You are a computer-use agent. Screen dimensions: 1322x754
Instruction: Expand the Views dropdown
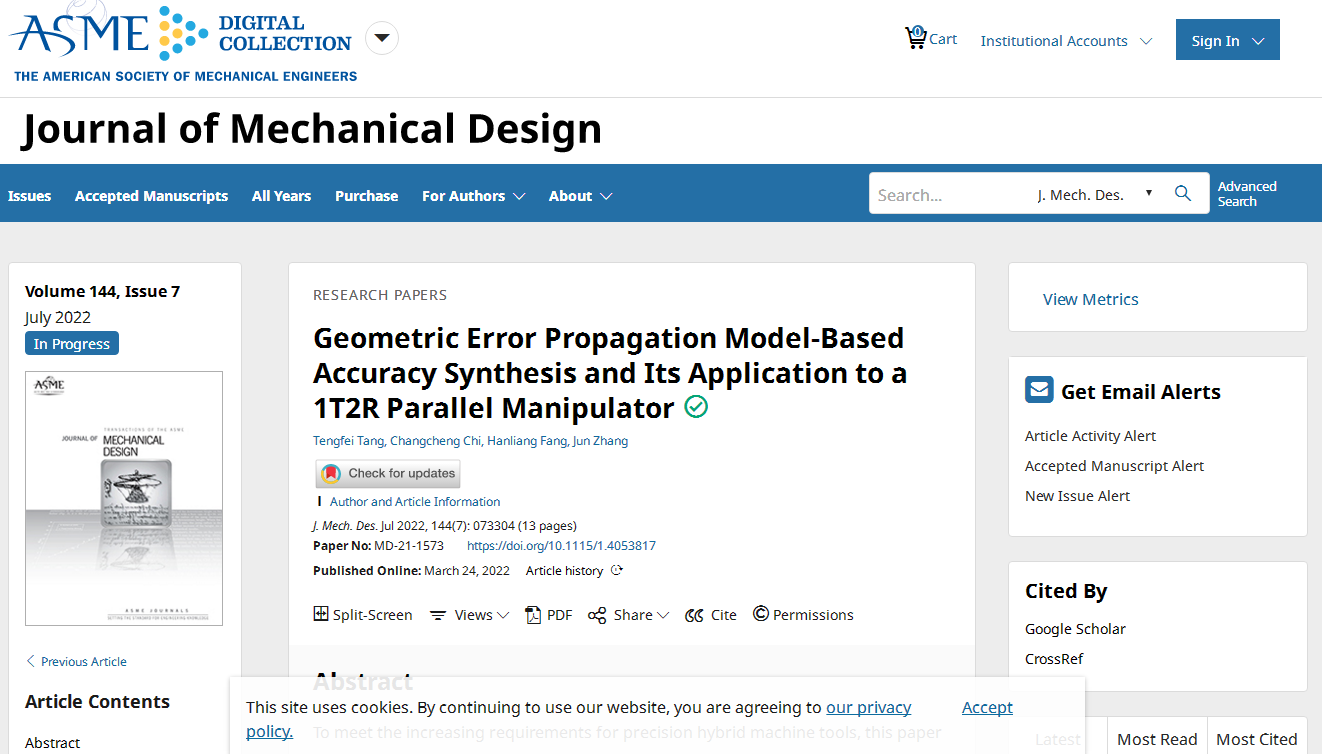[x=470, y=615]
